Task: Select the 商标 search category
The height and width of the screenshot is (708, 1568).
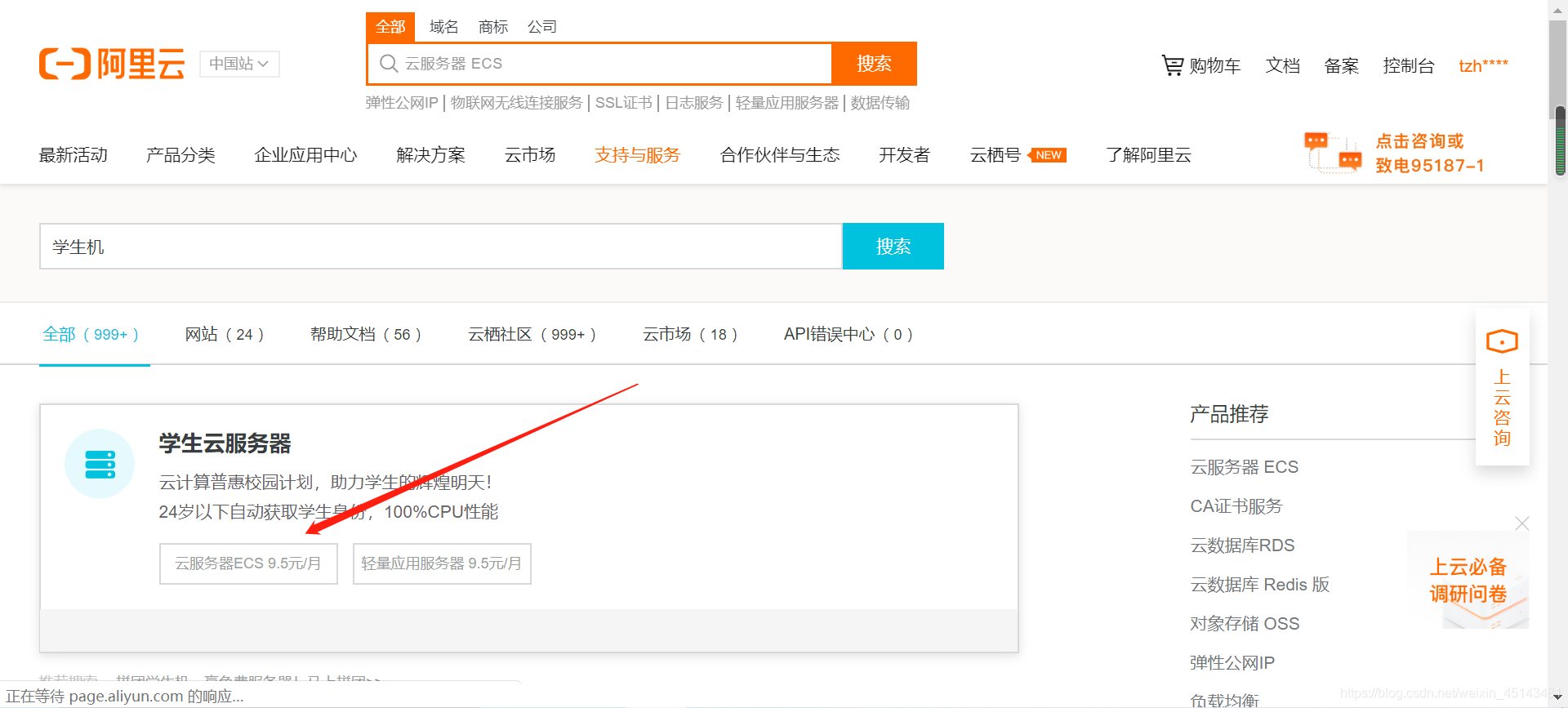Action: pyautogui.click(x=493, y=27)
